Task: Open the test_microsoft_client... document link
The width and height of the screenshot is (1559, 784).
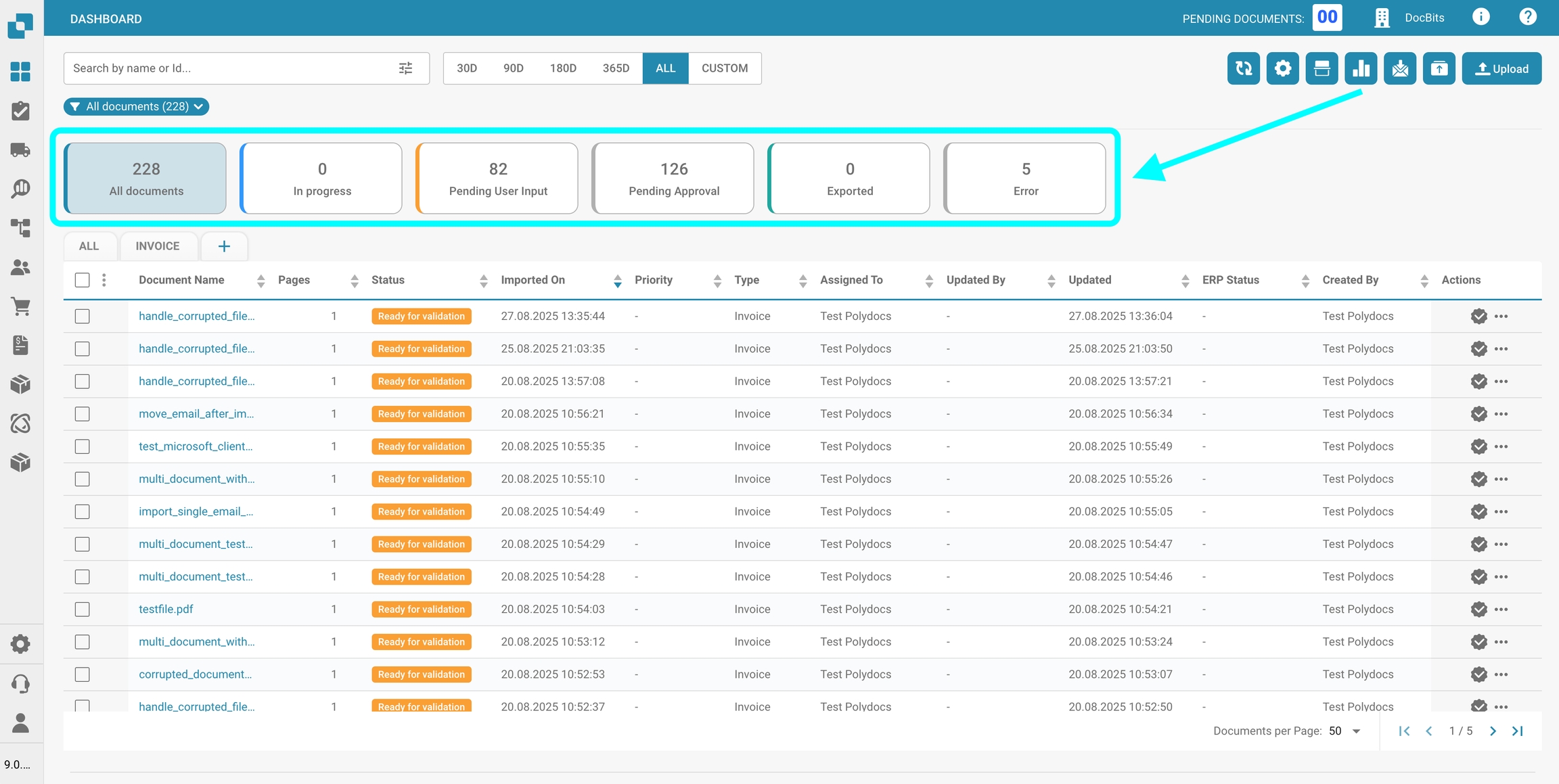Action: (x=196, y=446)
